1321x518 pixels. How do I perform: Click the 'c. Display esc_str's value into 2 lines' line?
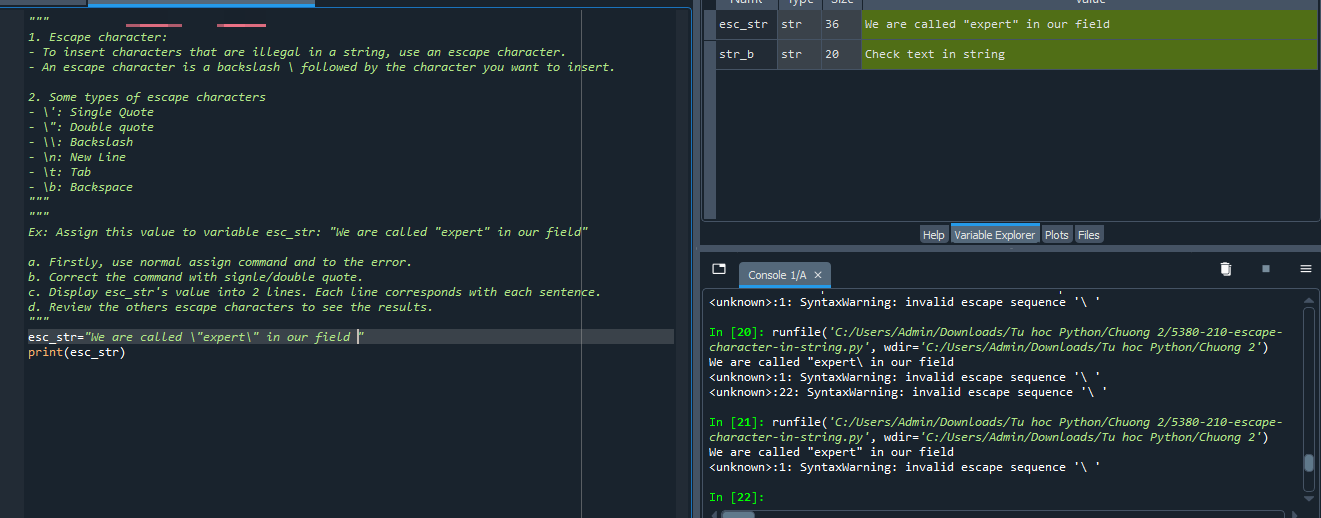[314, 292]
